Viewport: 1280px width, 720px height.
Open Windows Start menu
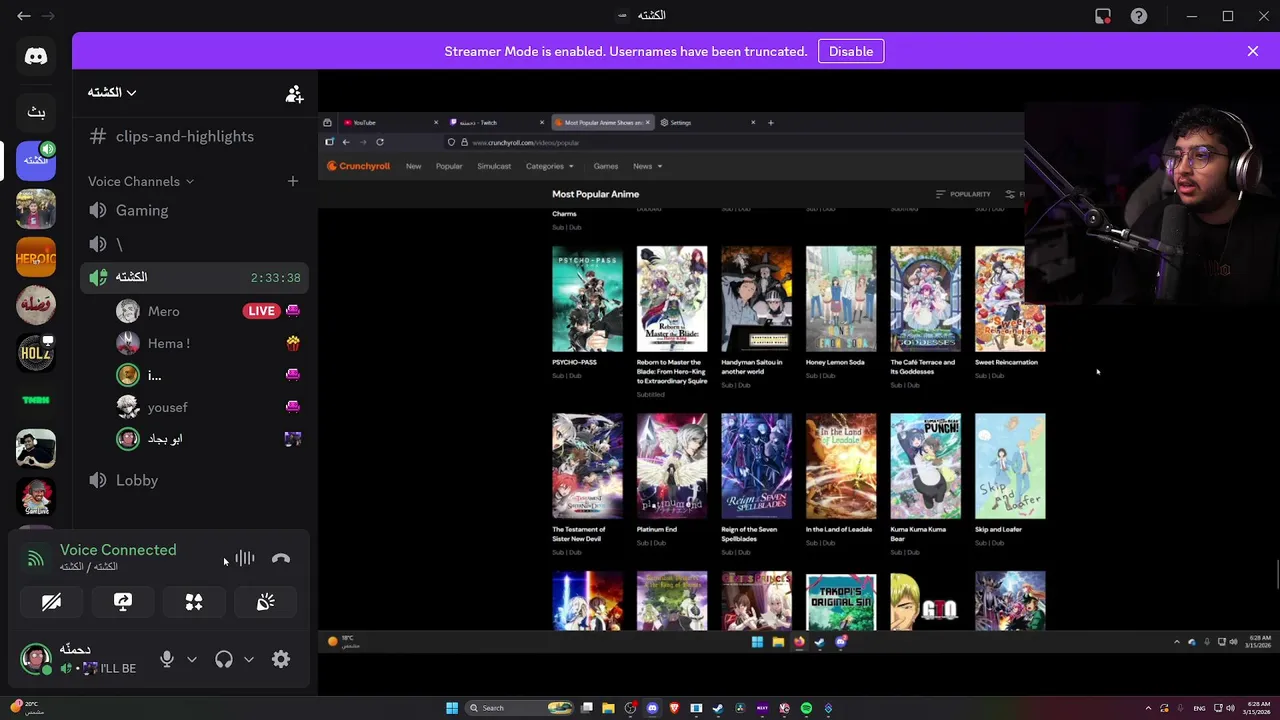click(452, 708)
